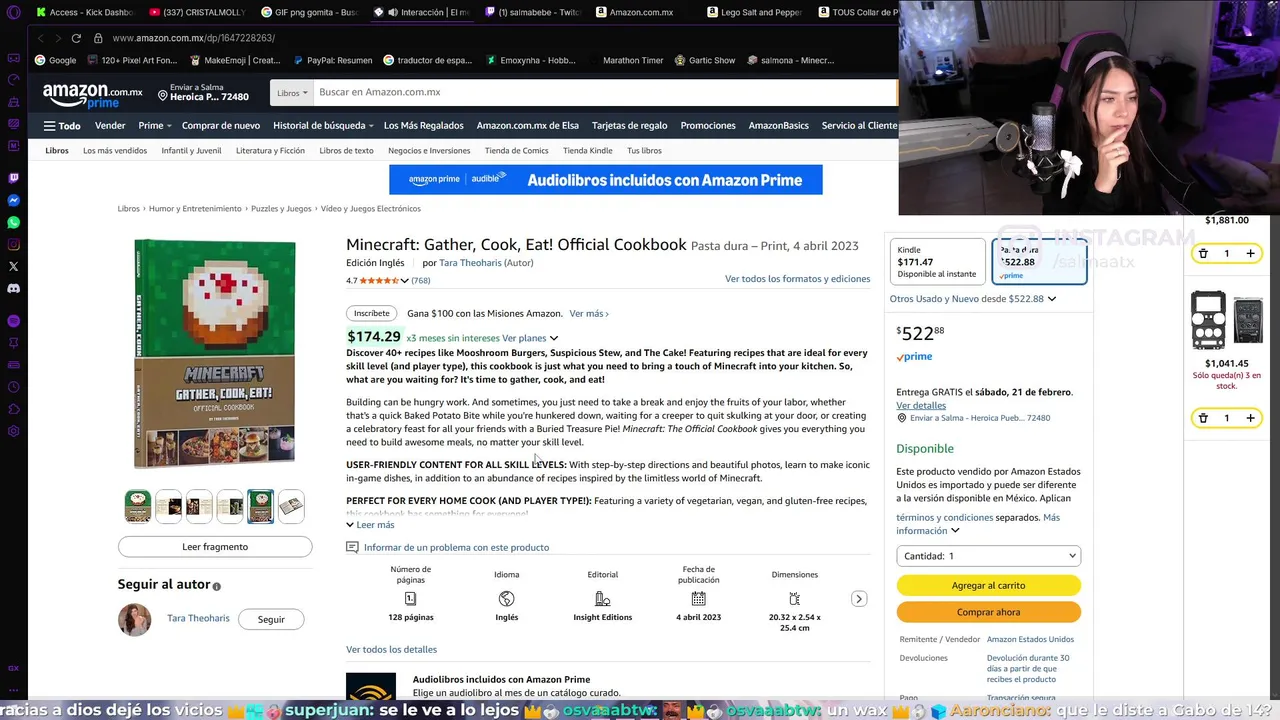This screenshot has width=1280, height=720.
Task: Open the 768 reviews count link
Action: 421,281
